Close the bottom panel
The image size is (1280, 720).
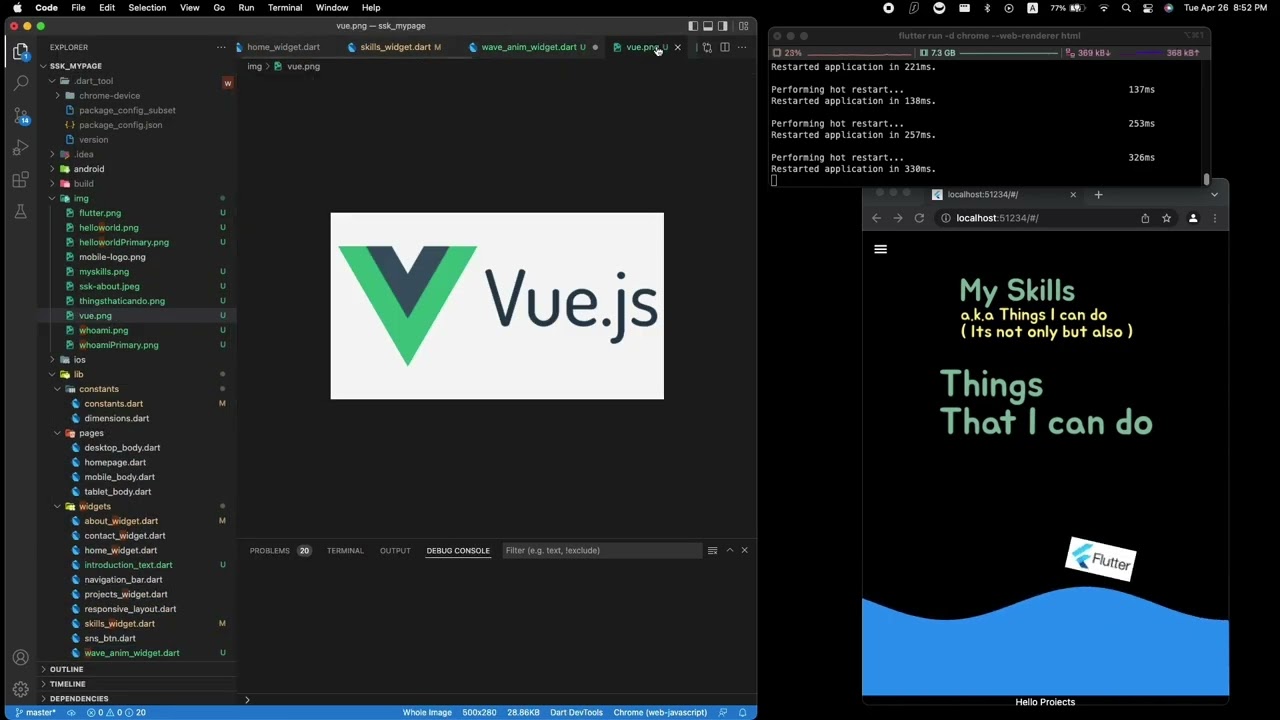point(744,550)
